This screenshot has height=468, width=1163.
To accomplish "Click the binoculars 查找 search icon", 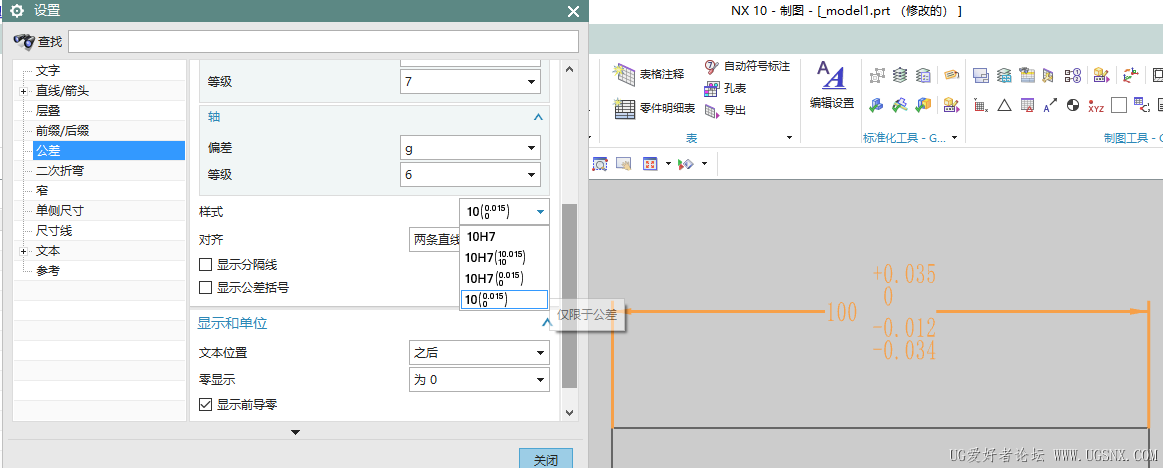I will [x=24, y=41].
